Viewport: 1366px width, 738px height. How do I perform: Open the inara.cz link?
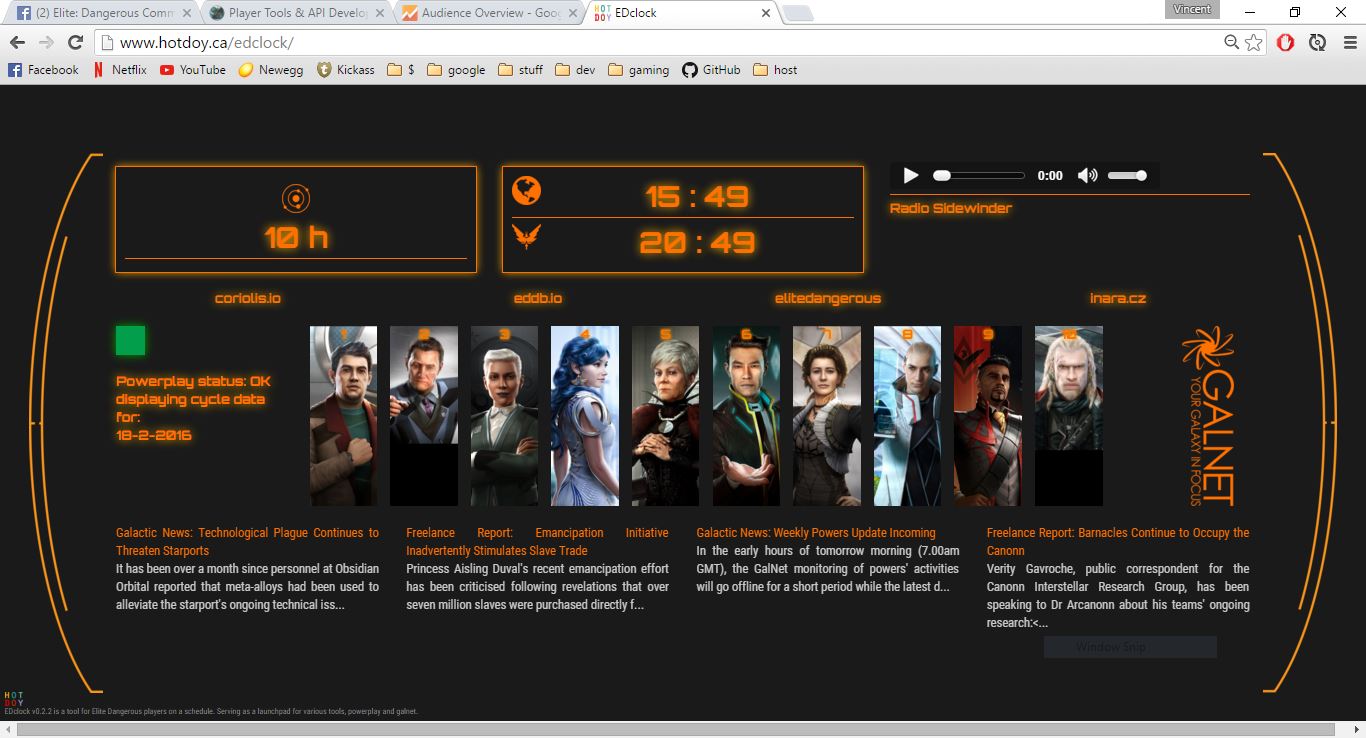pos(1118,298)
